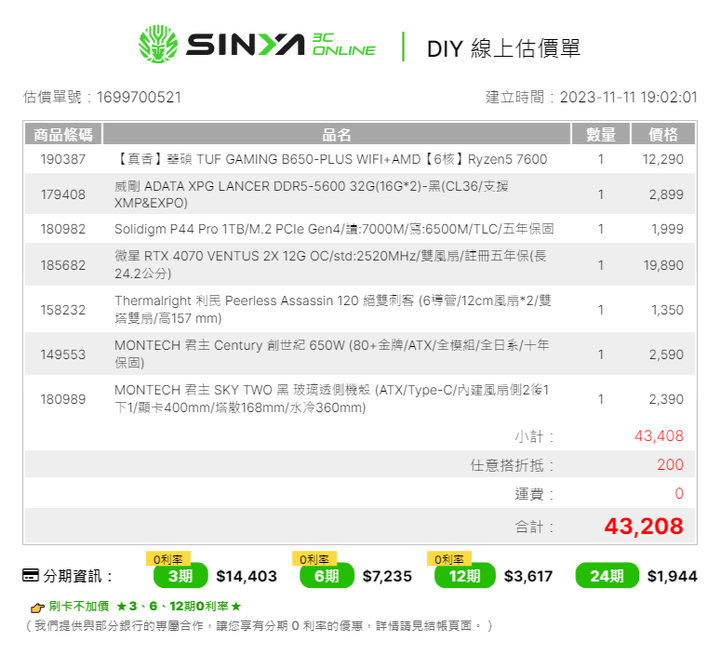Click the 0利率 tag above 12期

[x=449, y=559]
